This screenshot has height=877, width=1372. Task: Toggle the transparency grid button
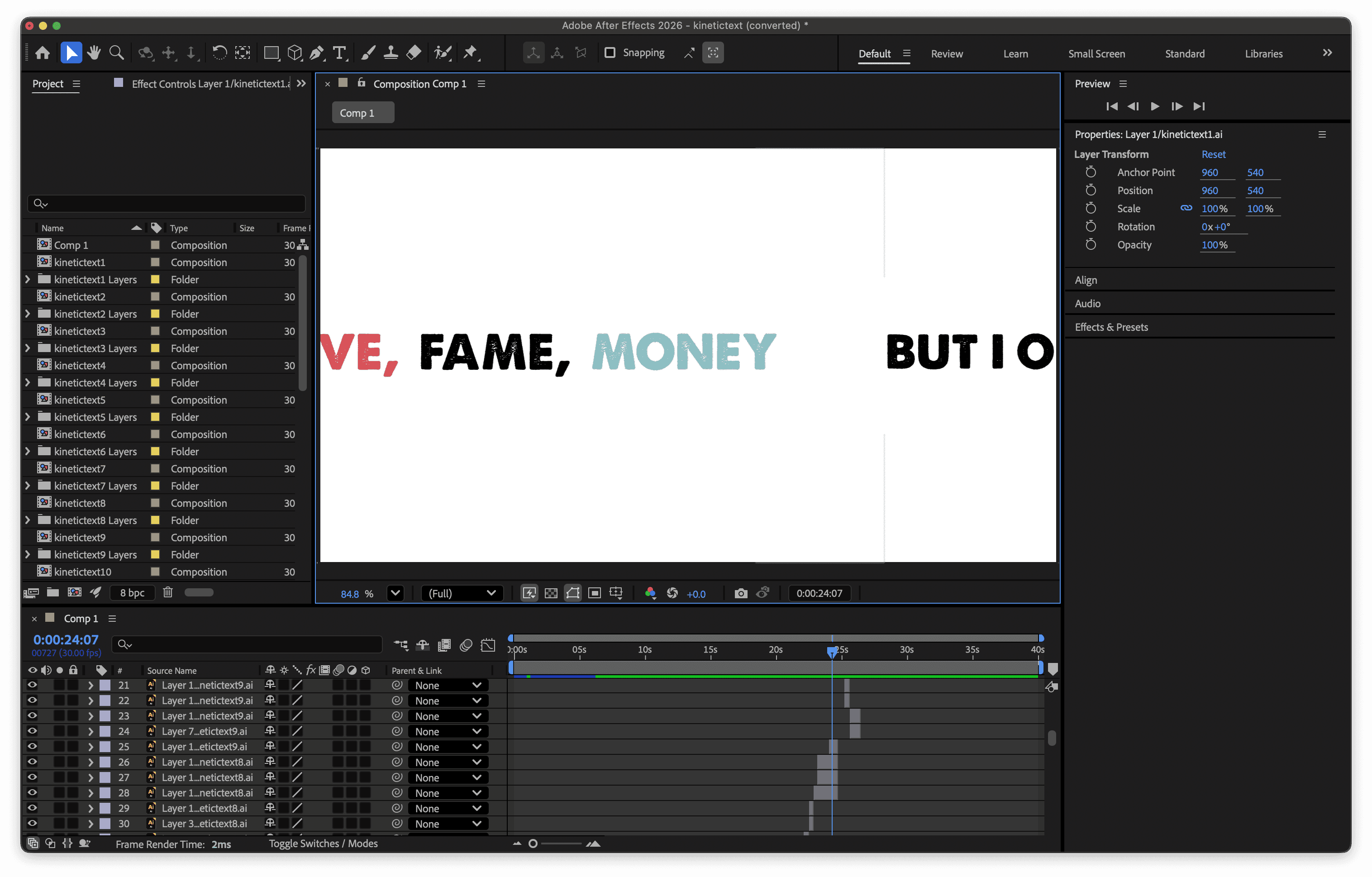tap(551, 593)
